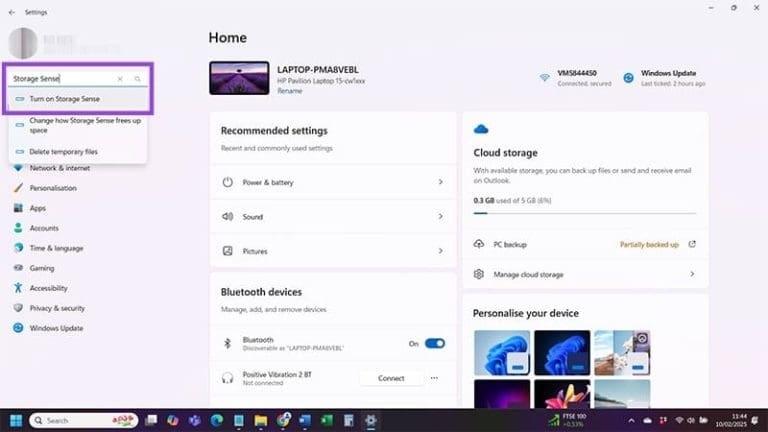Viewport: 768px width, 432px height.
Task: Select the beach landscape theme
Action: pyautogui.click(x=622, y=353)
